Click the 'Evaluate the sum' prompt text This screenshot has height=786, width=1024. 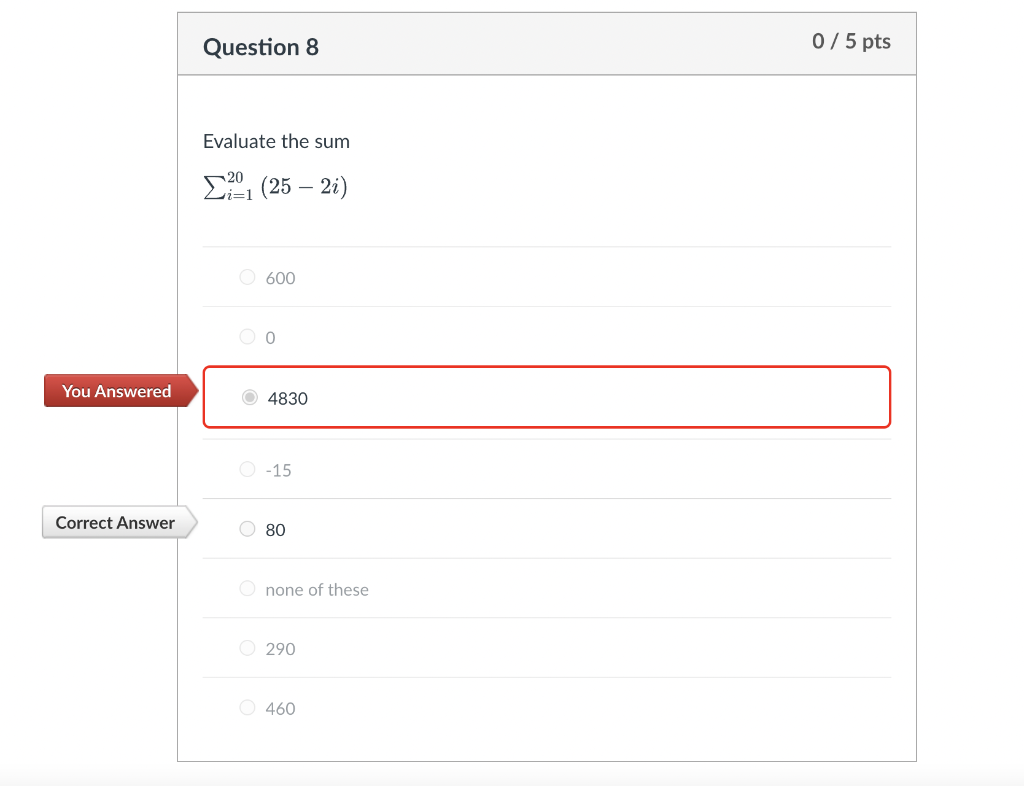pos(276,141)
